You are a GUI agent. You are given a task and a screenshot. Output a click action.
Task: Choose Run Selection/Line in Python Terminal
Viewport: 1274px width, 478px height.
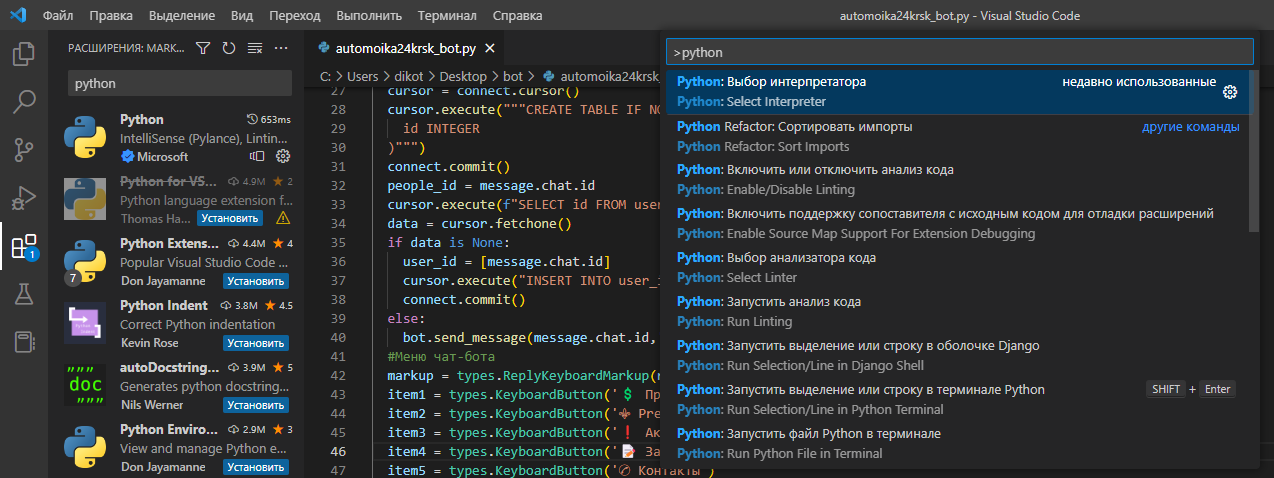pos(958,400)
